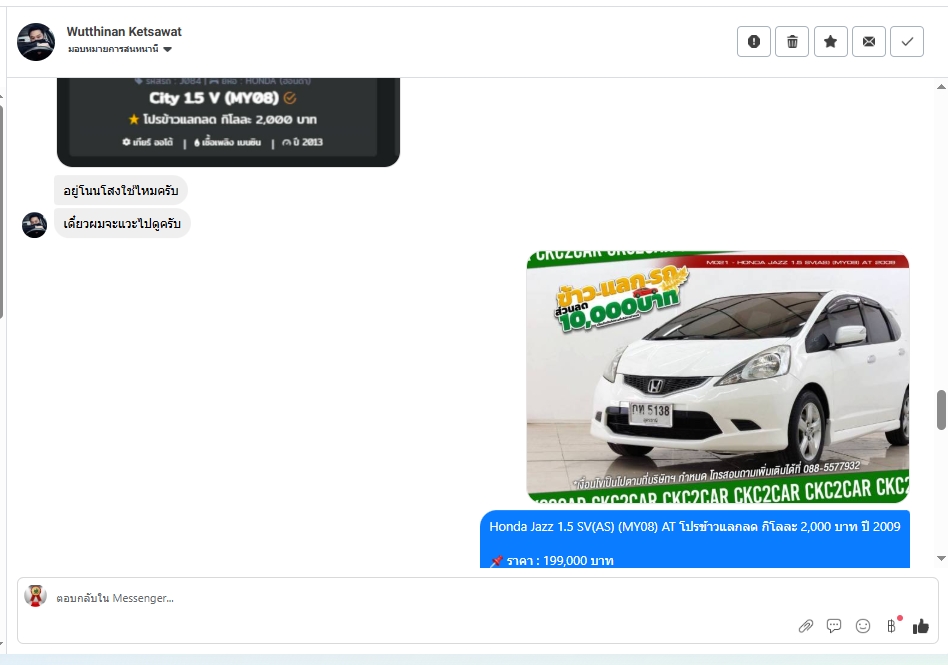The image size is (948, 665).
Task: Click the chat scrollbar thumb
Action: (x=941, y=410)
